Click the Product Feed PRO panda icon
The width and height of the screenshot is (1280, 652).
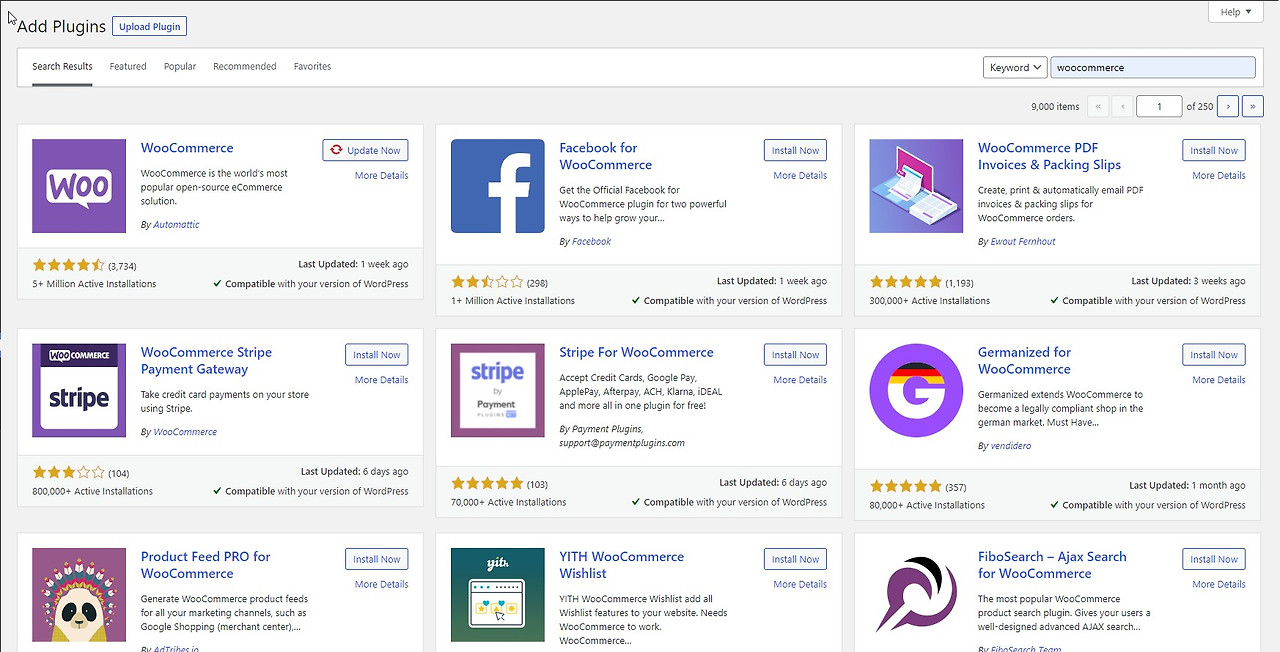pos(79,595)
